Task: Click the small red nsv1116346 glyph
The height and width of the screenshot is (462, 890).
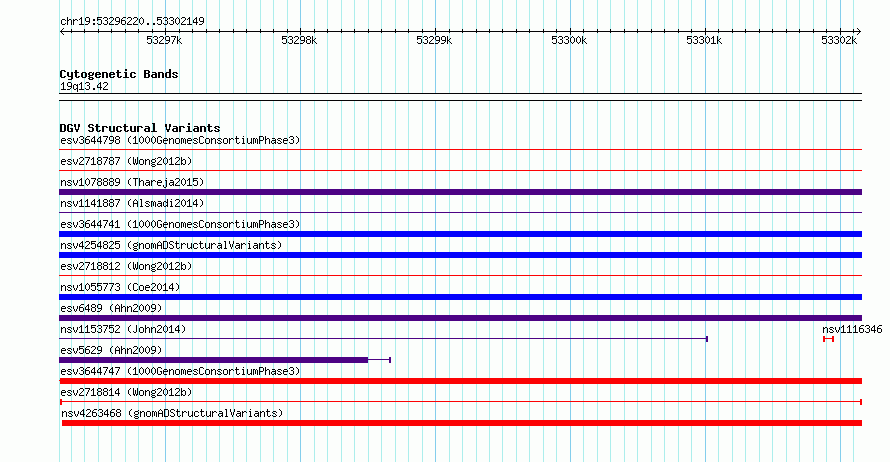Action: click(828, 339)
